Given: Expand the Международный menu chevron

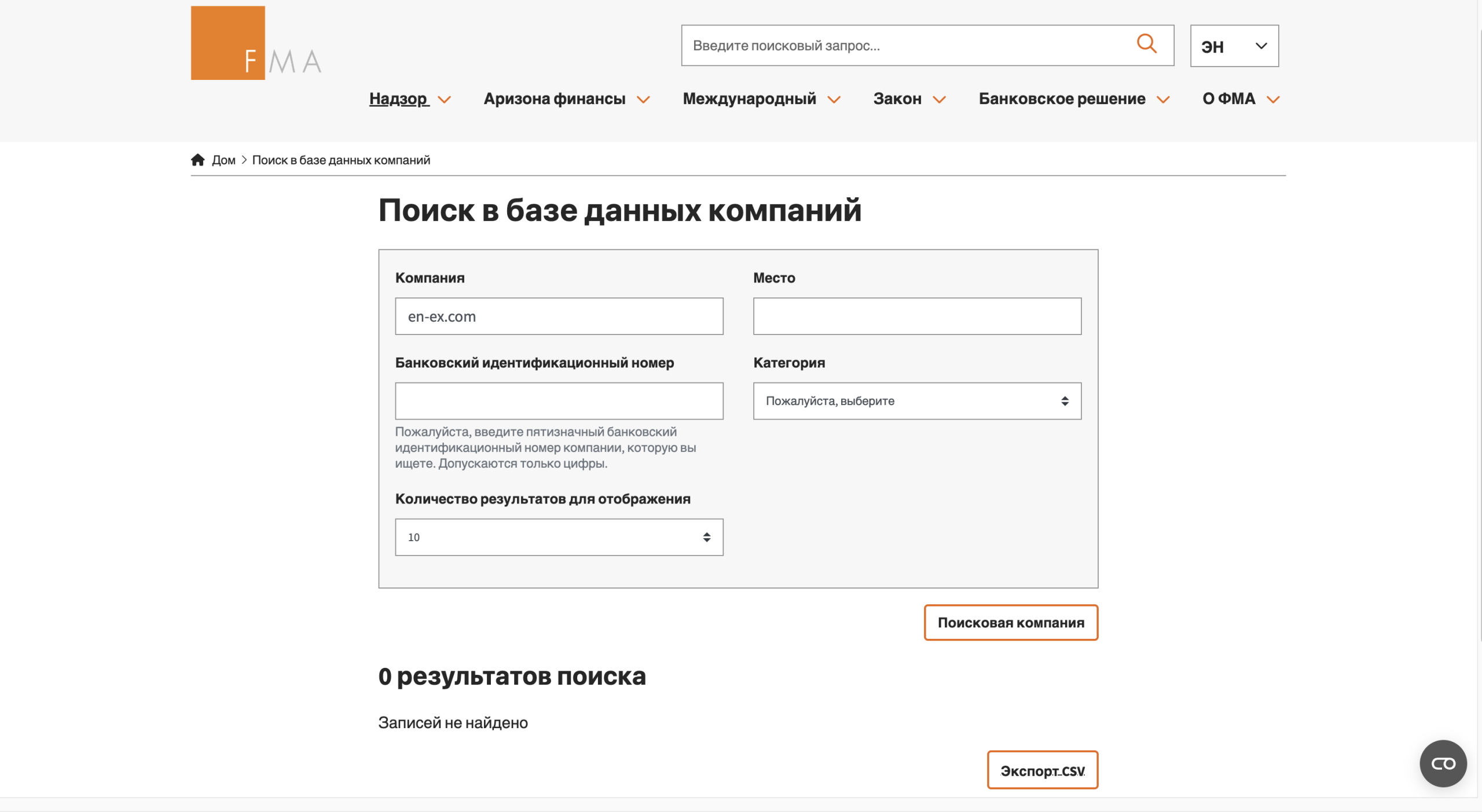Looking at the screenshot, I should tap(834, 100).
